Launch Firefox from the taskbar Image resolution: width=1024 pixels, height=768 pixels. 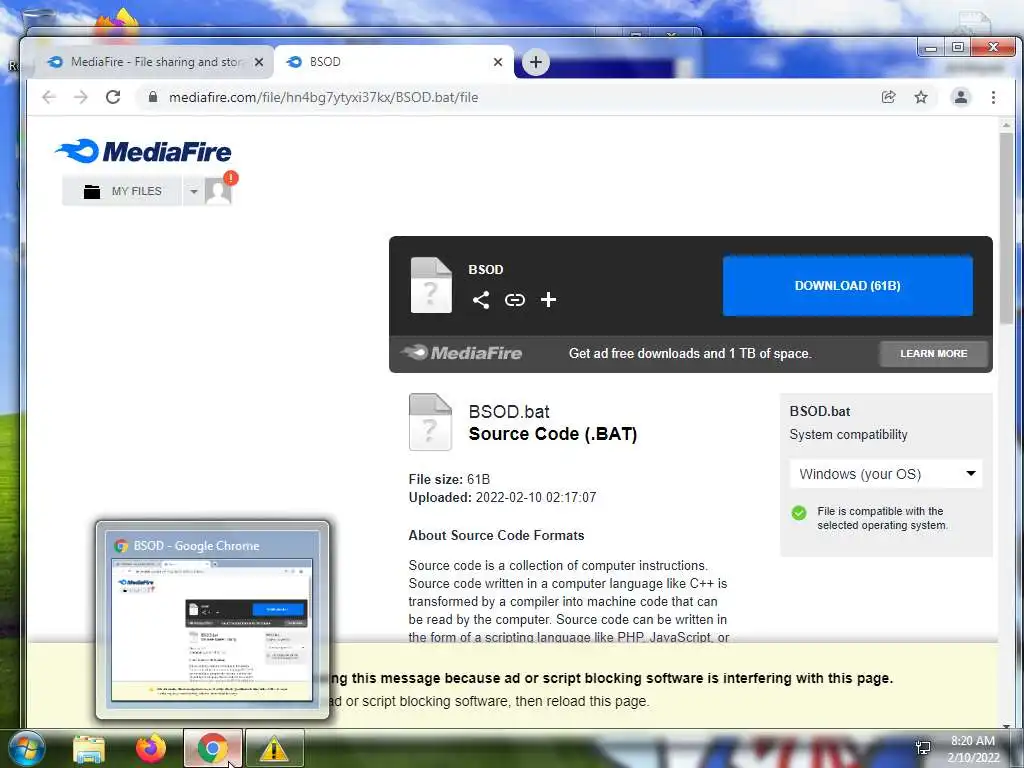click(151, 749)
